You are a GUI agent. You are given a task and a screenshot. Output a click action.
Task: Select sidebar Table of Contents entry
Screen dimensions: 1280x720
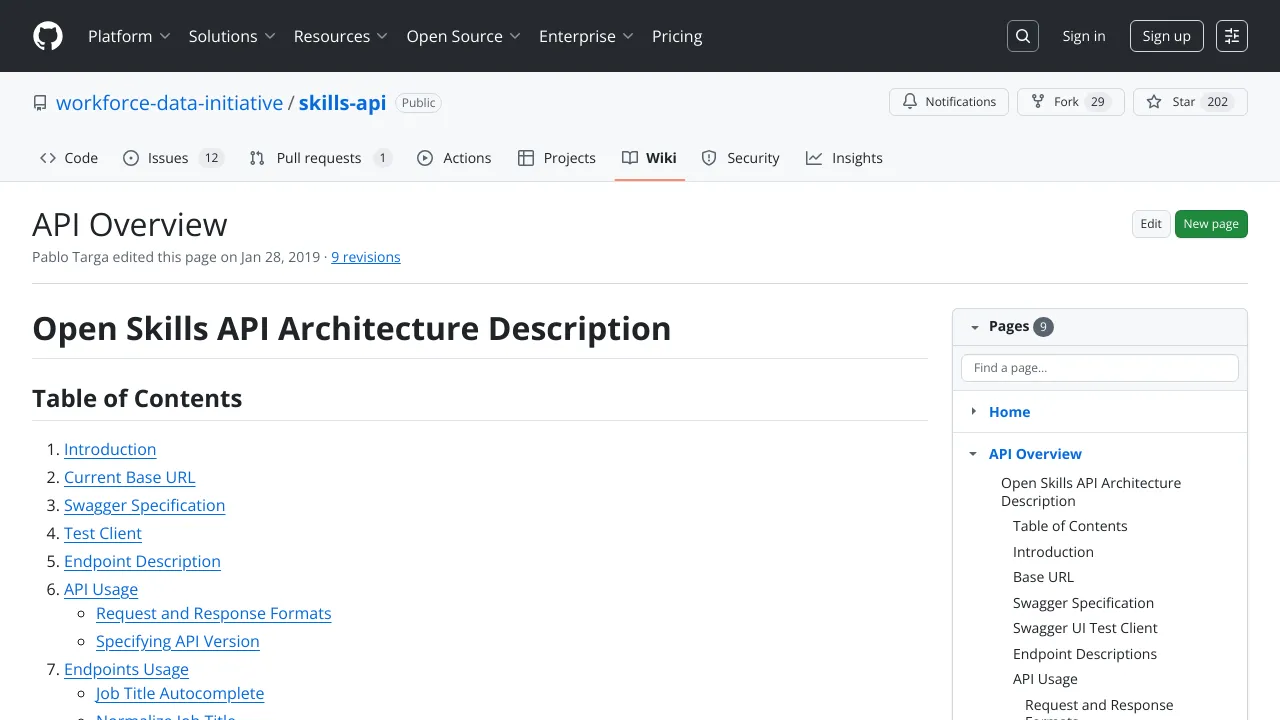point(1070,526)
